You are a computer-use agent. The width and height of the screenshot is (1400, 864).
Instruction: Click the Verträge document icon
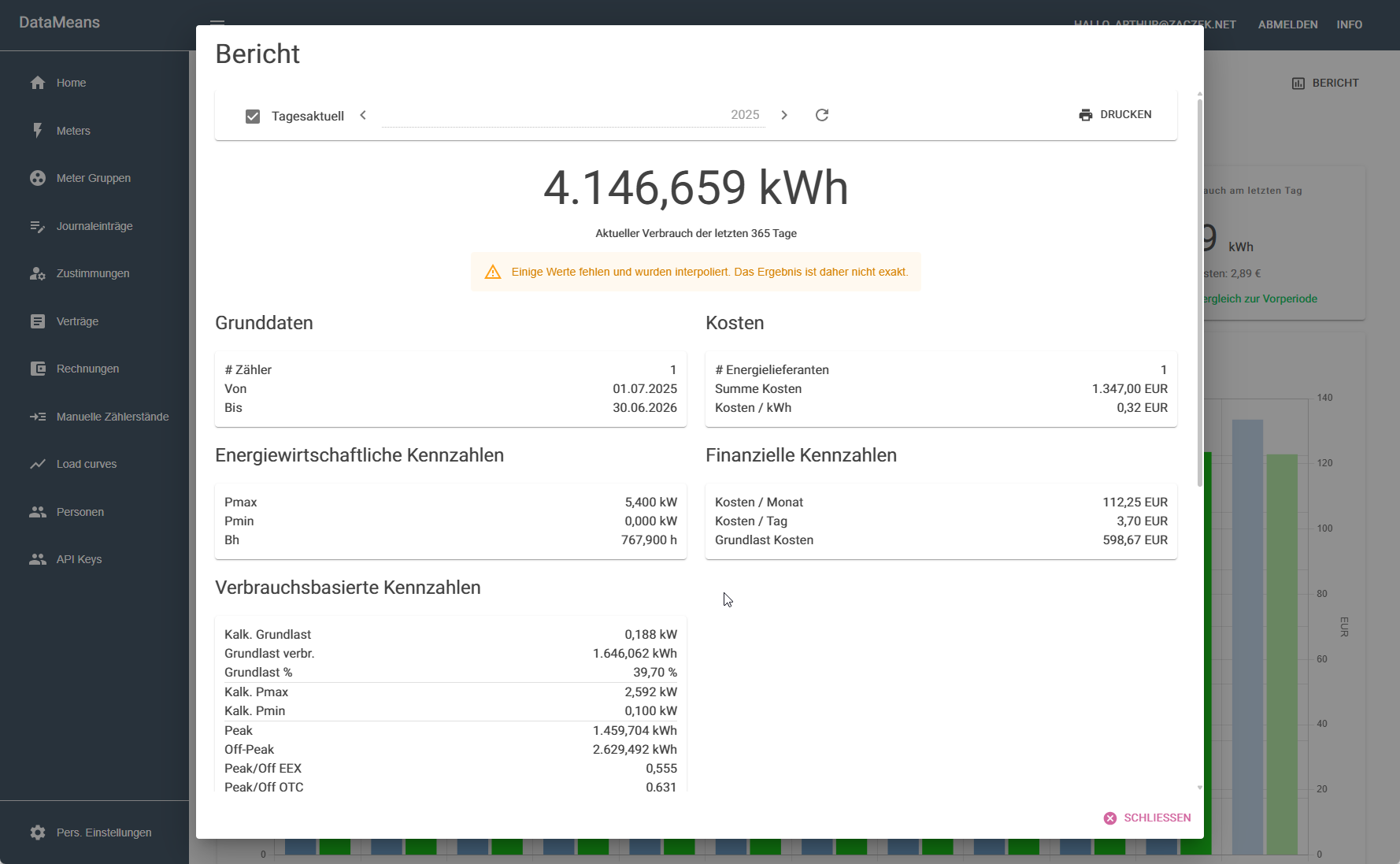click(38, 321)
